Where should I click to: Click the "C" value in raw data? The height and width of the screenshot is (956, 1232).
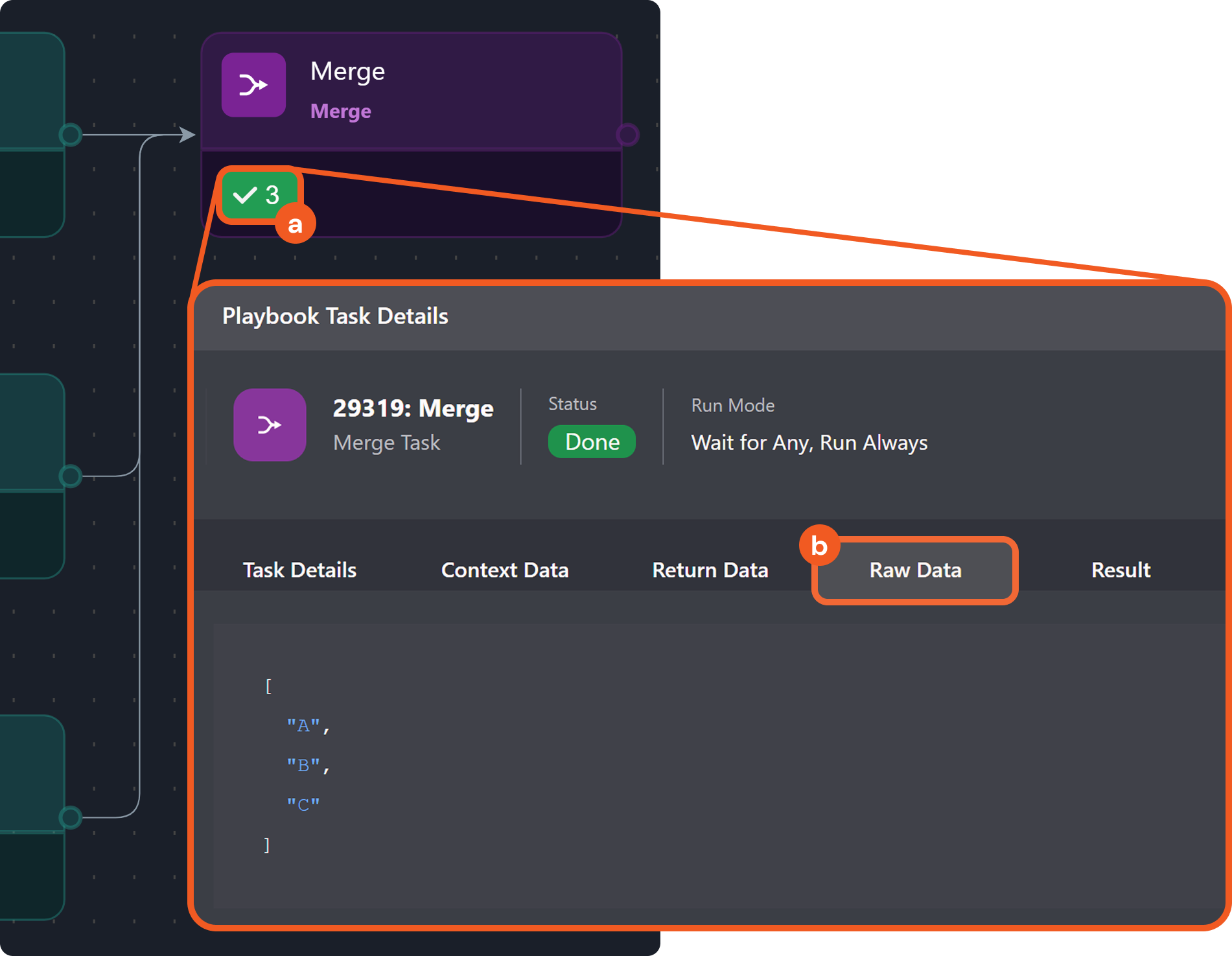(x=303, y=805)
